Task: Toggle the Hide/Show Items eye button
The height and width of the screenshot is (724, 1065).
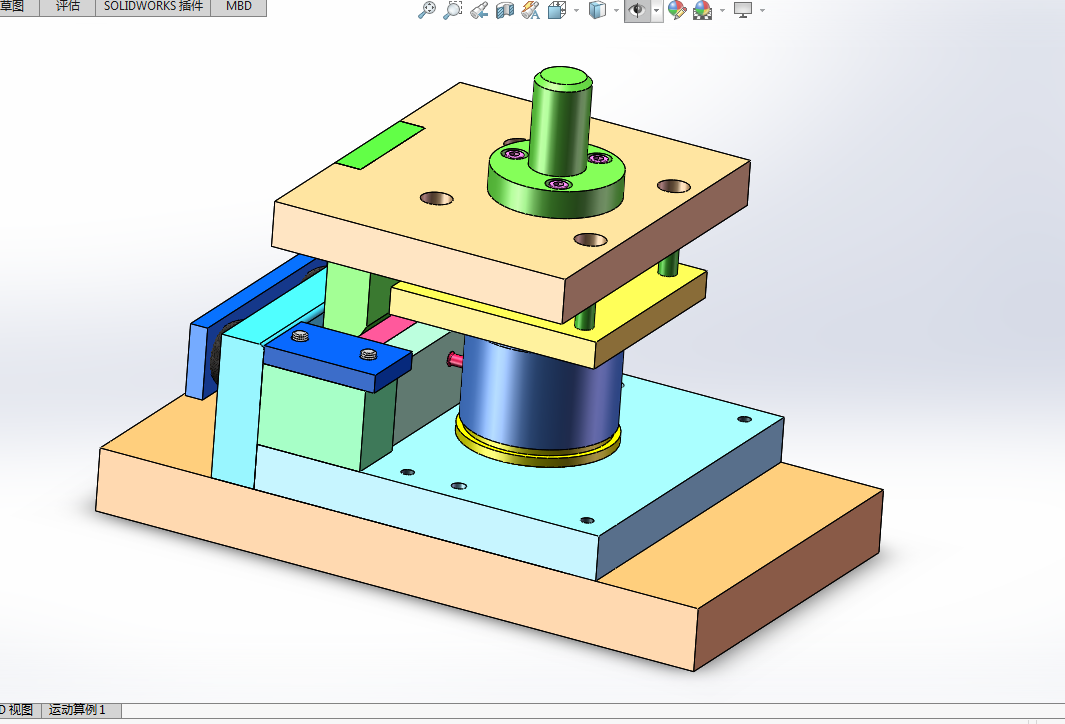Action: tap(637, 10)
